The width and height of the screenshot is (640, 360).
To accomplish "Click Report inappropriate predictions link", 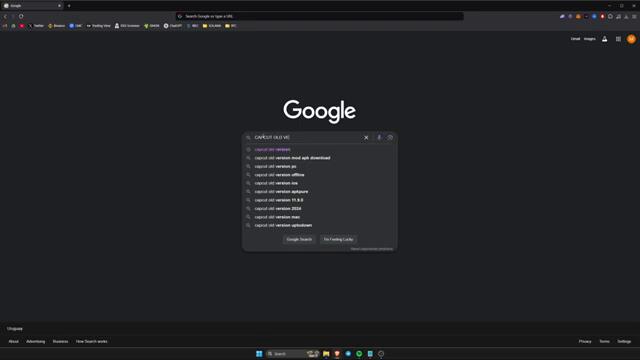I will (371, 249).
